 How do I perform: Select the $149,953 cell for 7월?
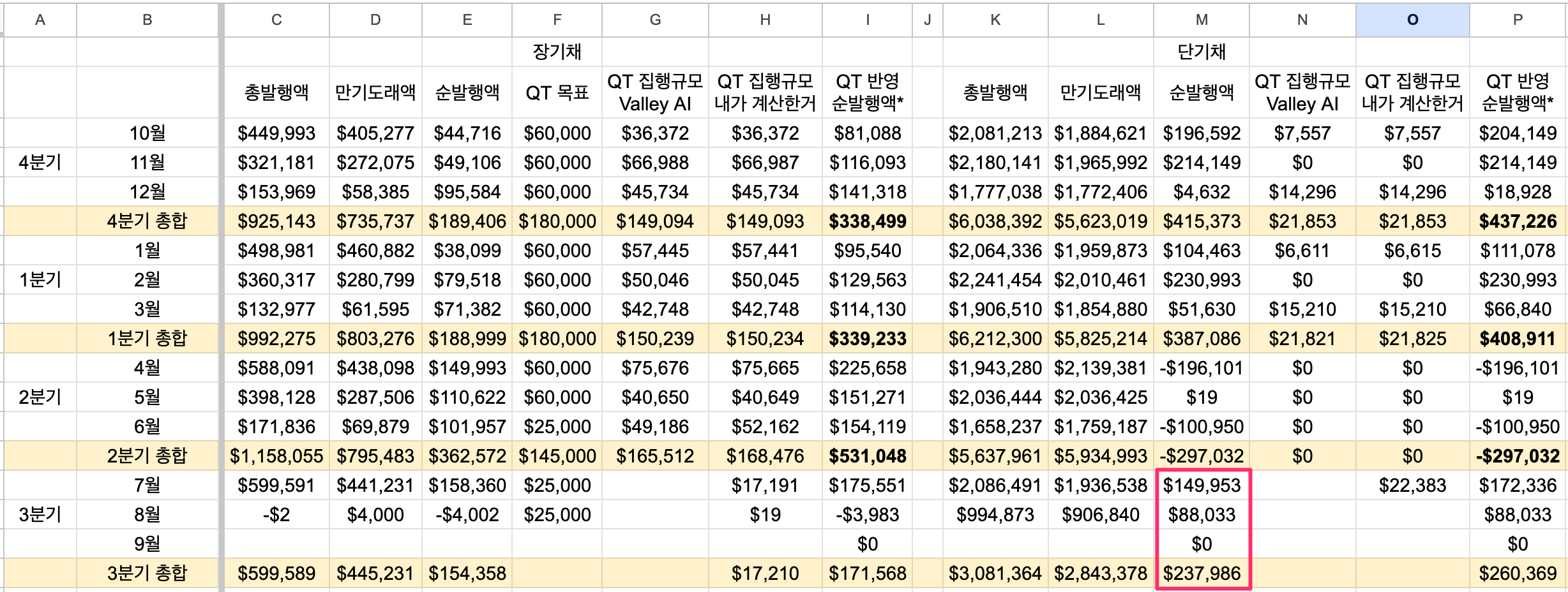1202,485
